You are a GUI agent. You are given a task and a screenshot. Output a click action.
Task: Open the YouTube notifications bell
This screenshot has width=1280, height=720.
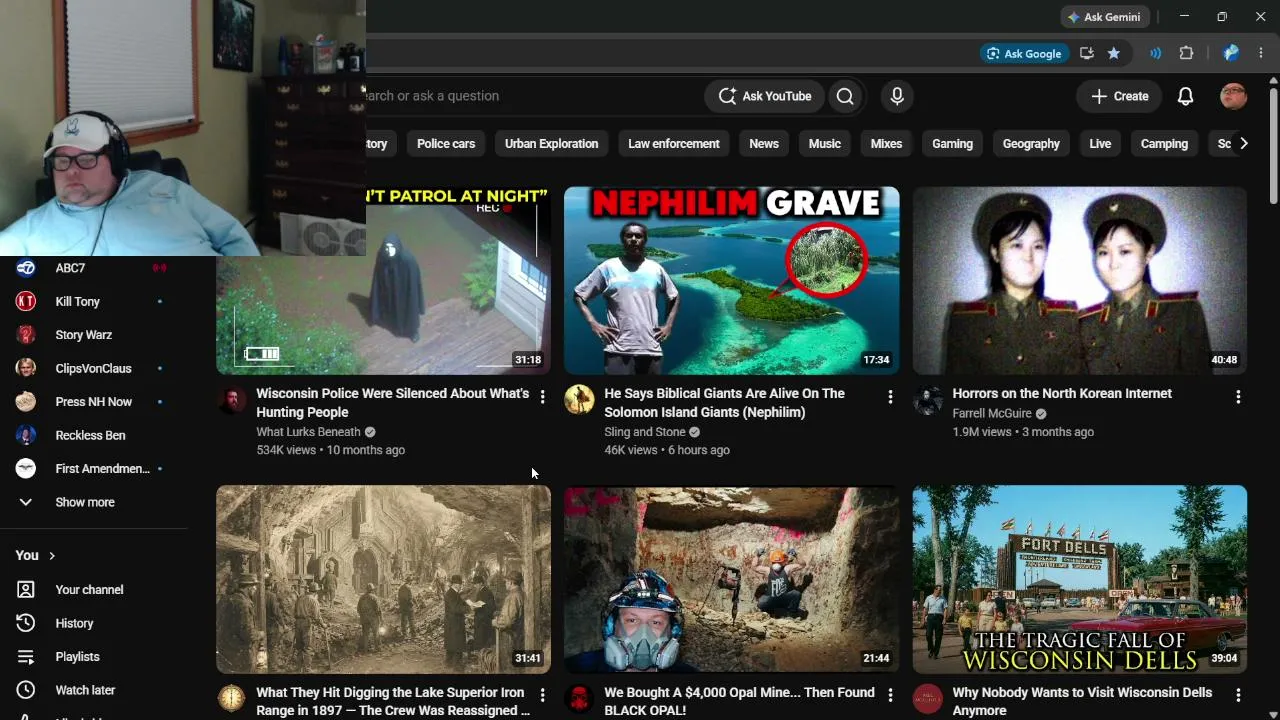[x=1185, y=96]
